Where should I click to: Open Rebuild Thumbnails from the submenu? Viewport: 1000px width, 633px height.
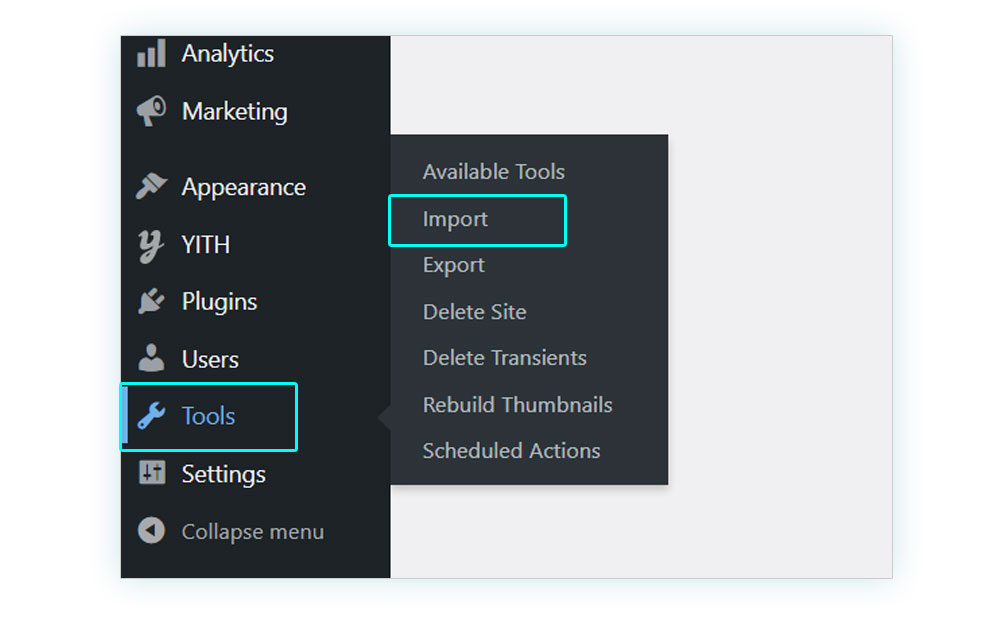(x=517, y=405)
